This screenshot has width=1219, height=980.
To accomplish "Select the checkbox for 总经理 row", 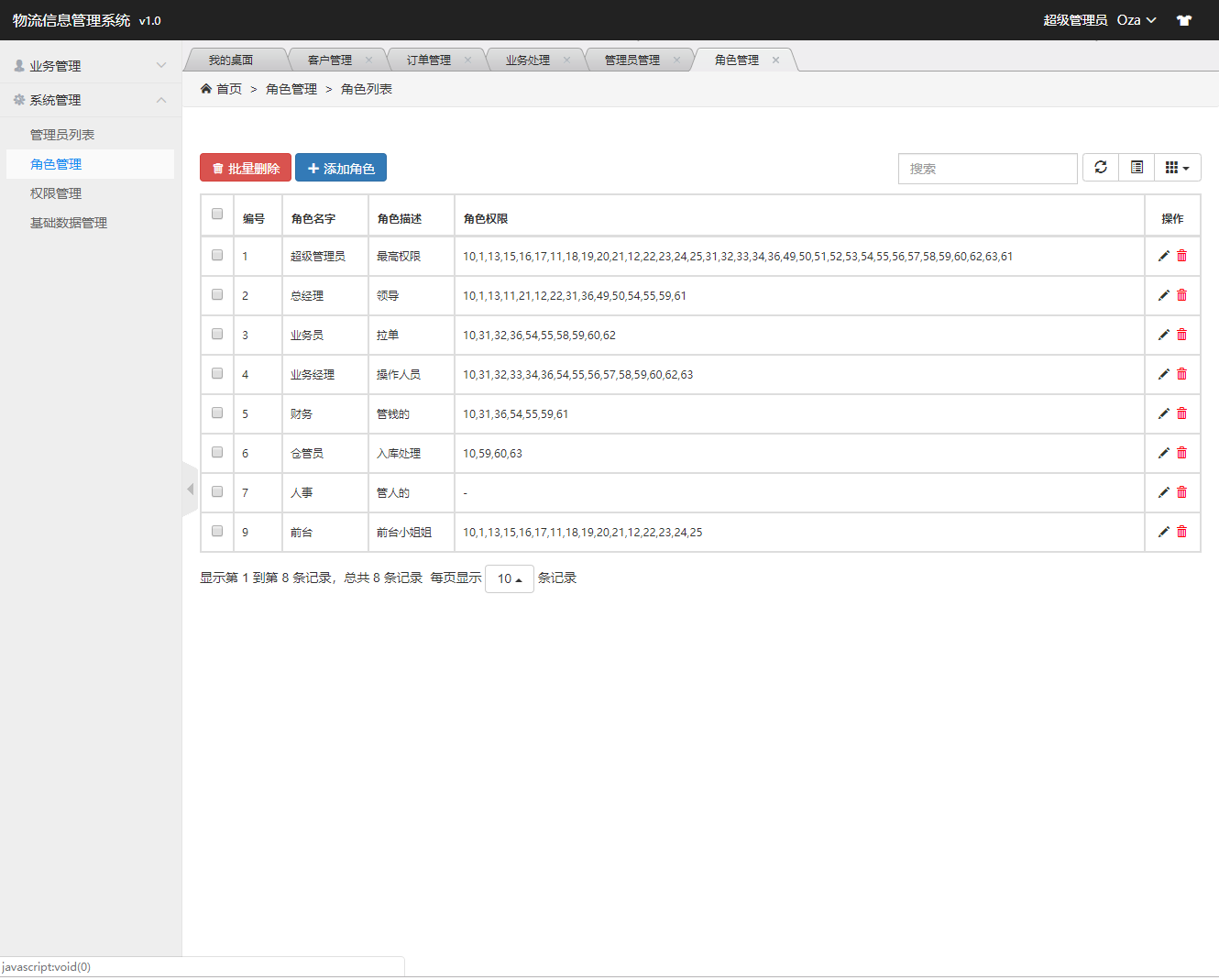I will (x=217, y=294).
